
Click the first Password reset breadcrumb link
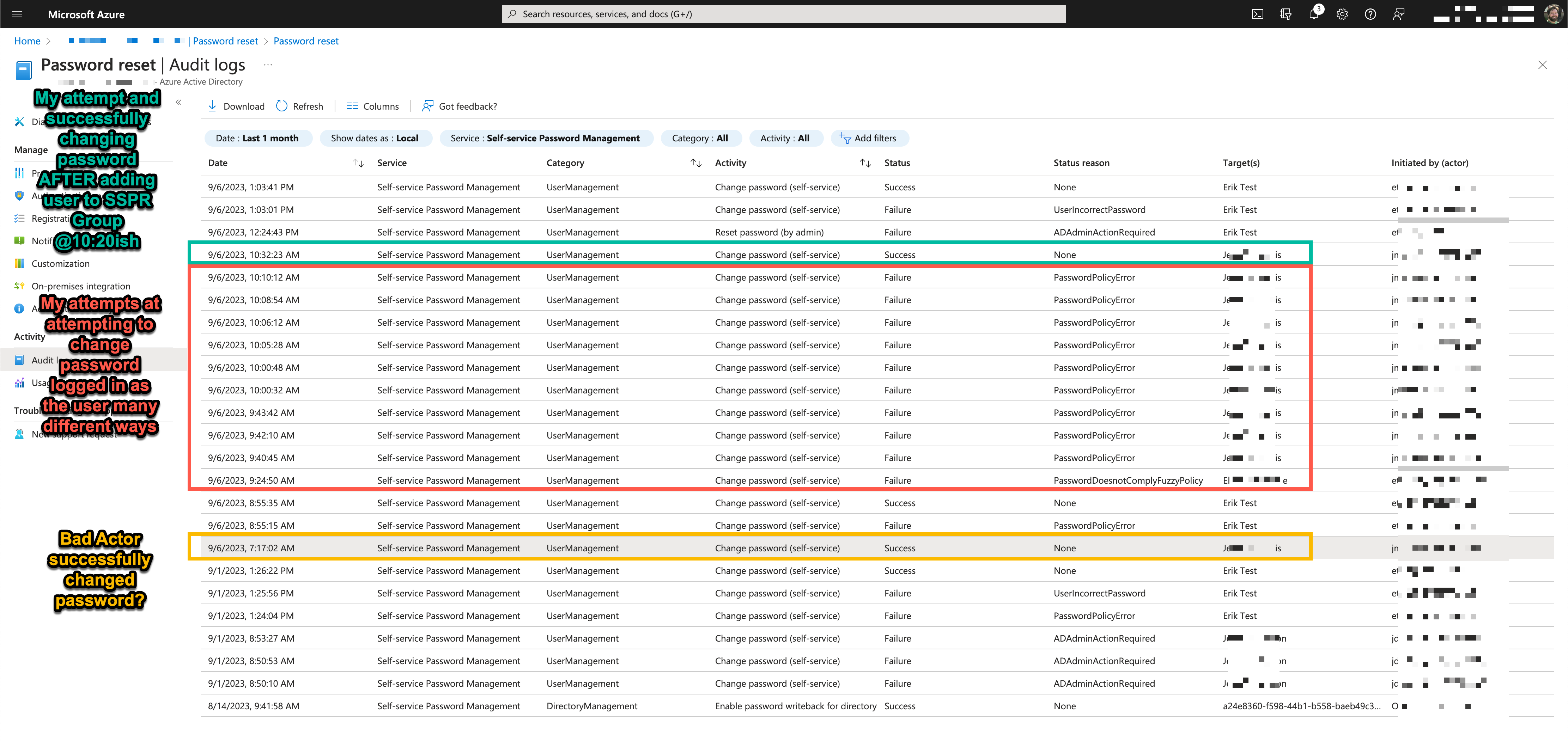225,41
